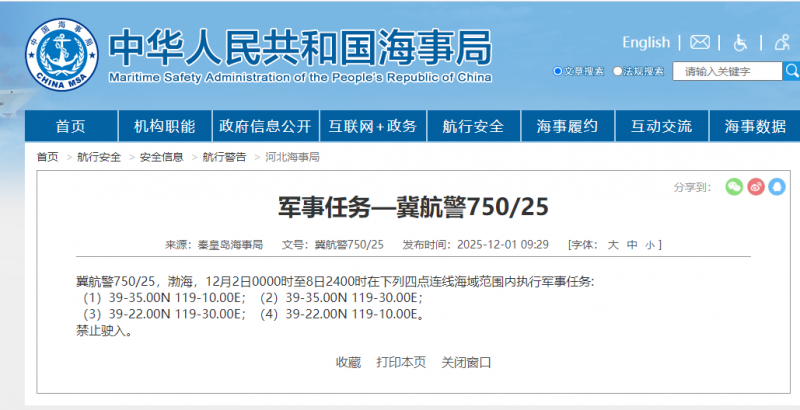The width and height of the screenshot is (800, 410).
Task: Click 打印本页 to print the page
Action: (x=401, y=362)
